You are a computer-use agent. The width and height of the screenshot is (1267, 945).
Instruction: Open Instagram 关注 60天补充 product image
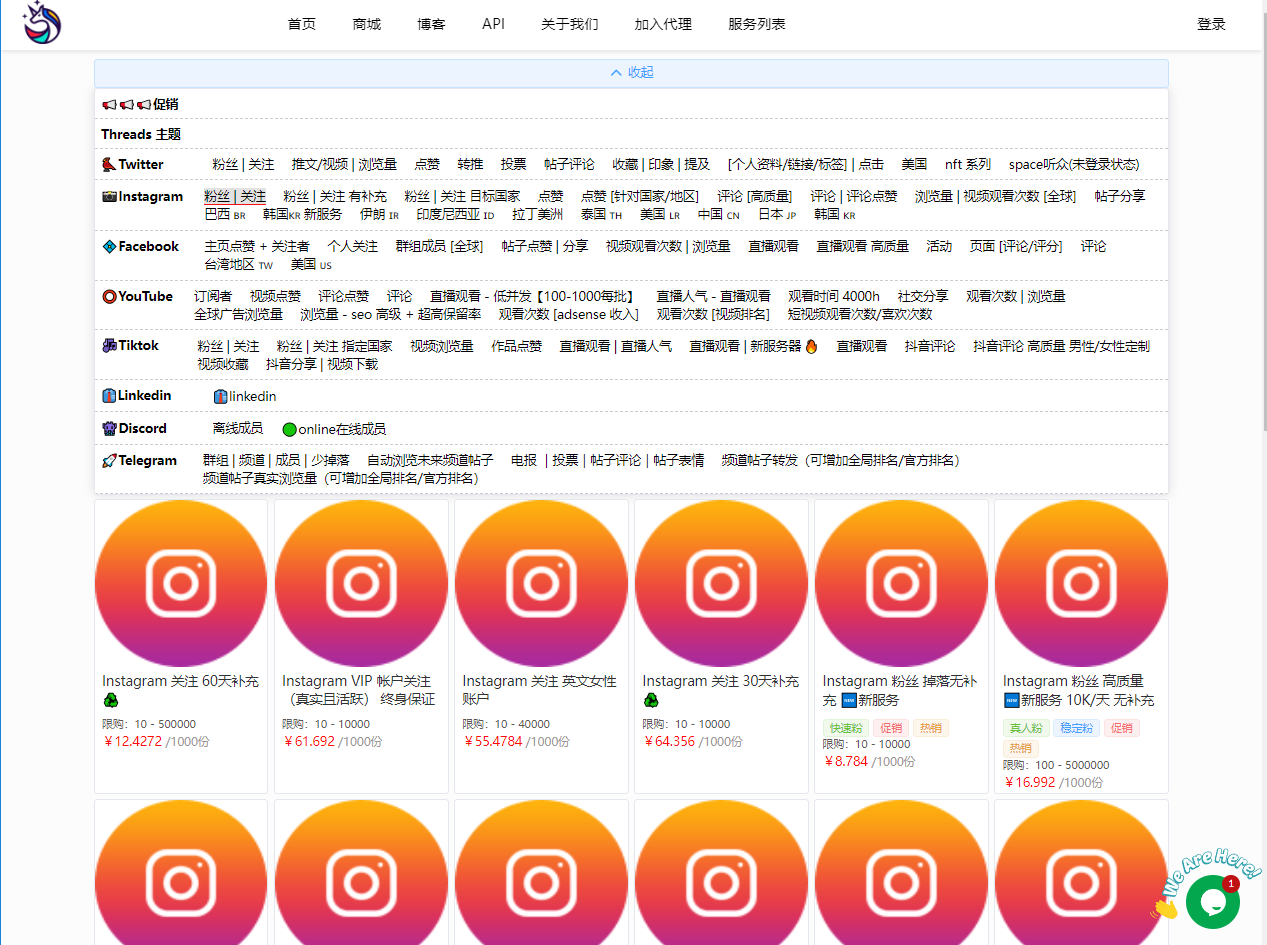[x=181, y=581]
